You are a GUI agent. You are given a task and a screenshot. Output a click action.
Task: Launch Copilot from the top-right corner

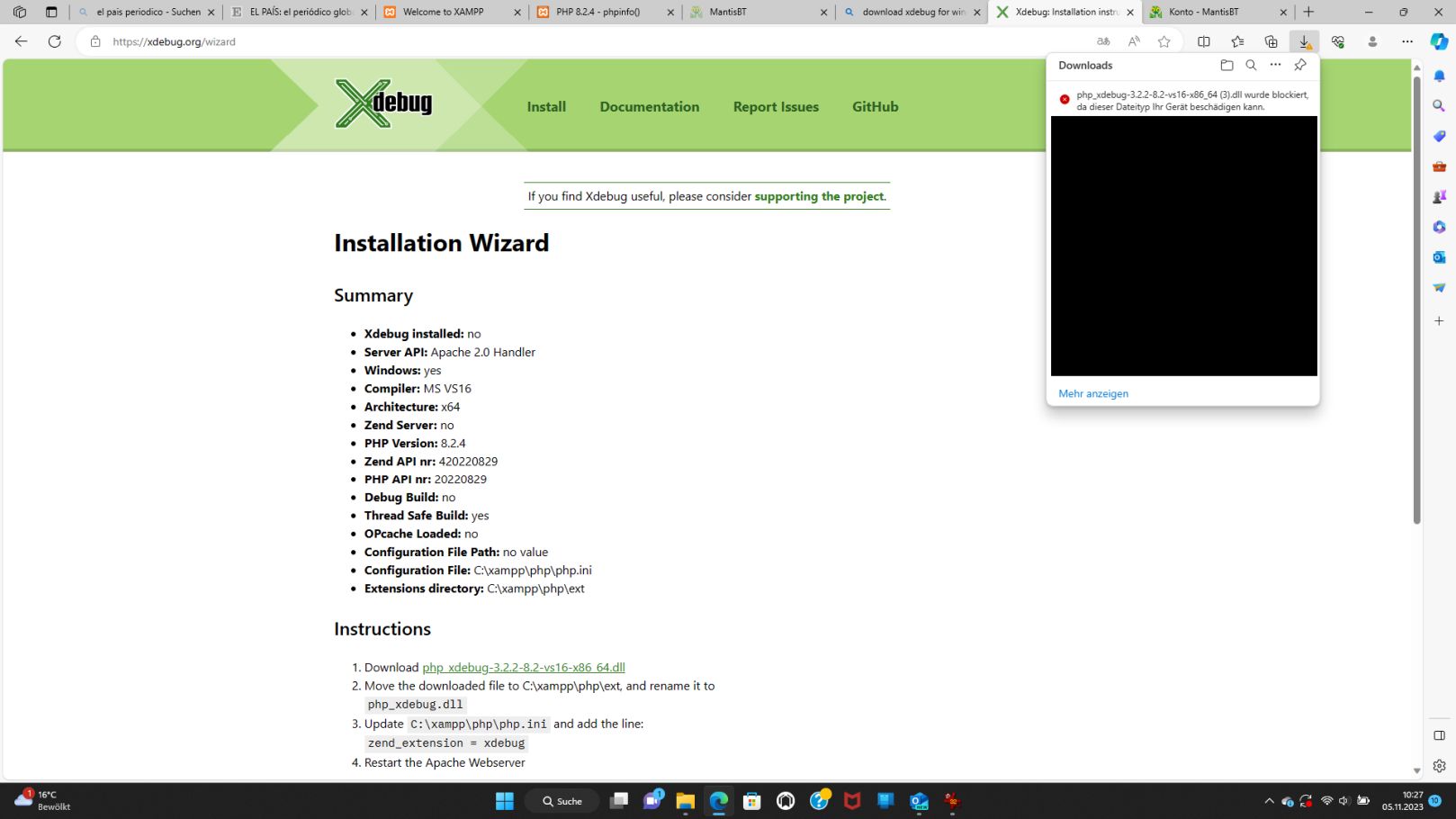pyautogui.click(x=1439, y=41)
